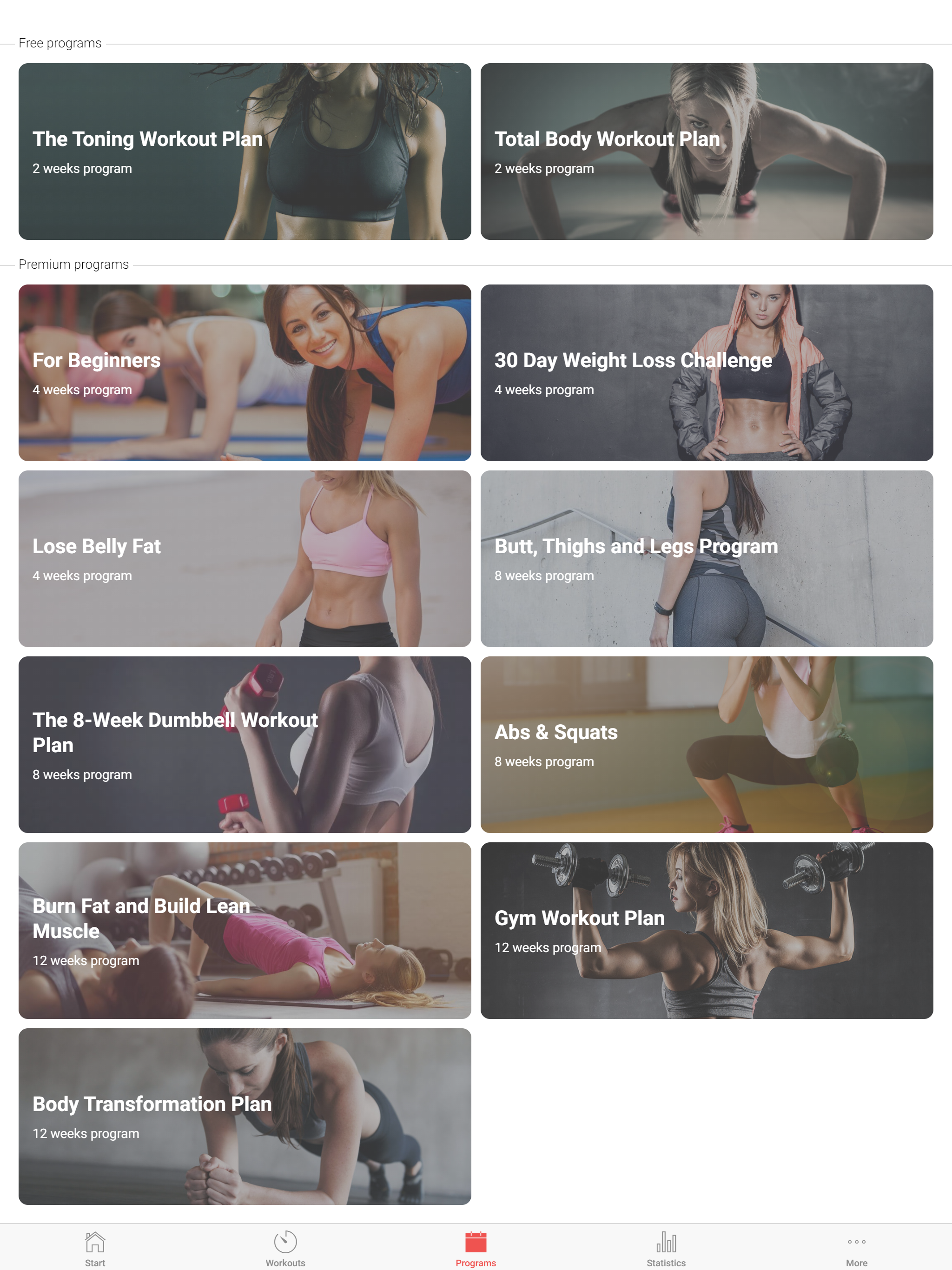
Task: Select the For Beginners program
Action: [245, 373]
